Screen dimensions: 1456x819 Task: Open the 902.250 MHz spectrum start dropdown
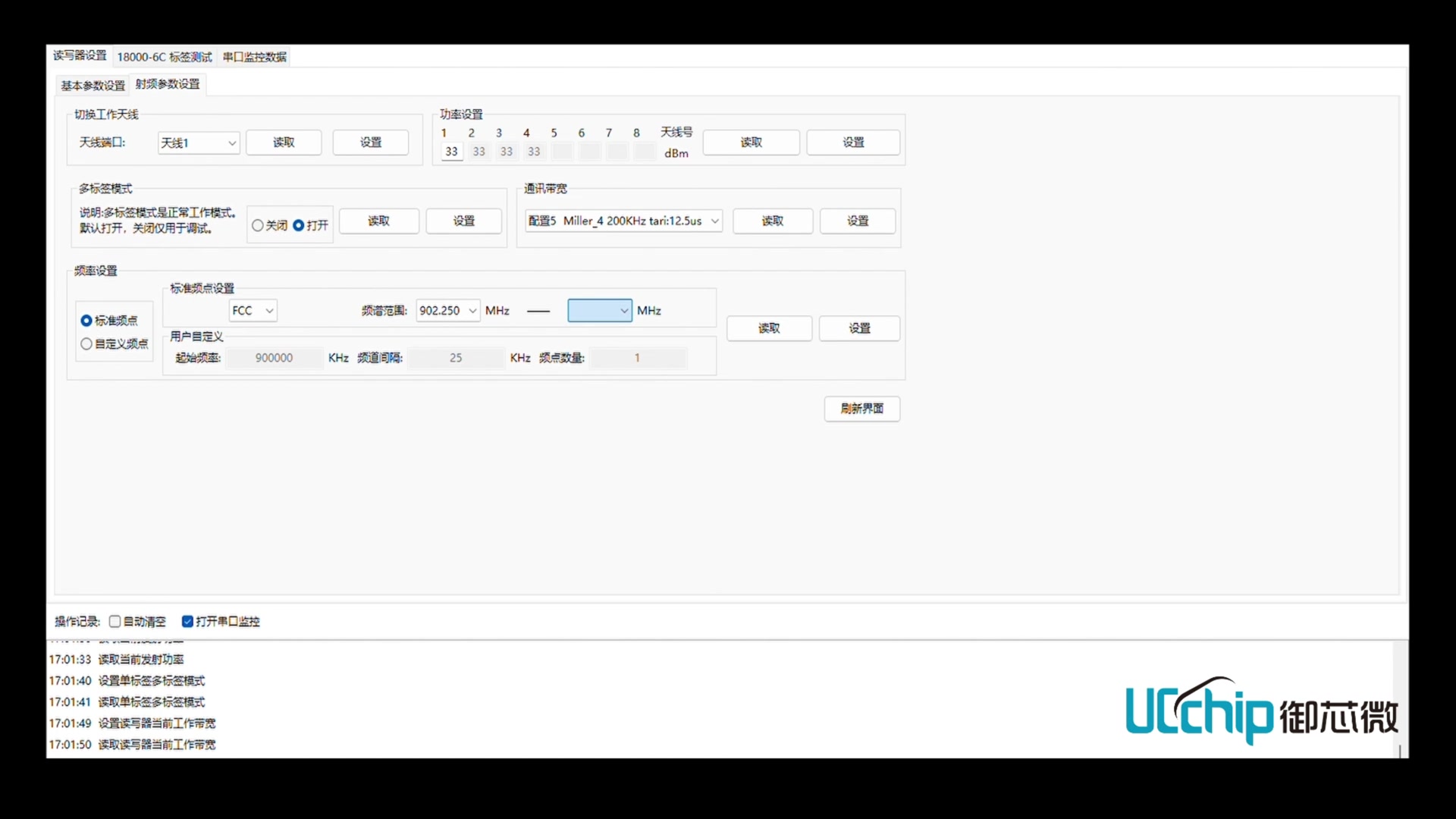(447, 310)
